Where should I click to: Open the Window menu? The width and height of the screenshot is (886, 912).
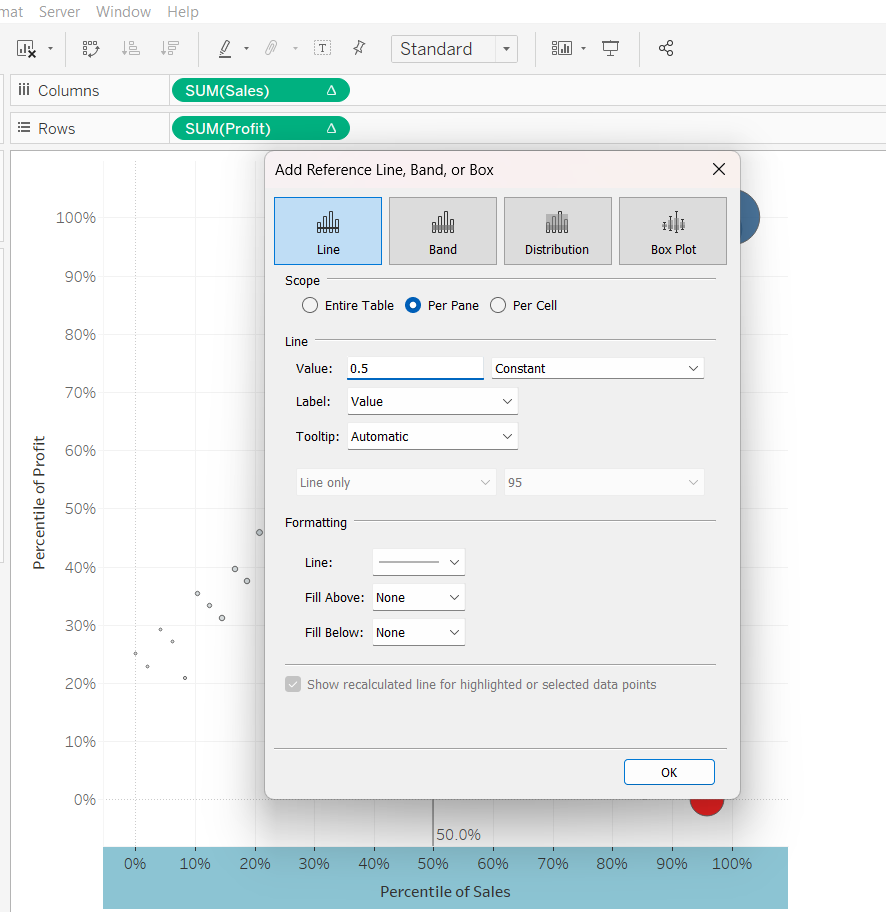(123, 12)
